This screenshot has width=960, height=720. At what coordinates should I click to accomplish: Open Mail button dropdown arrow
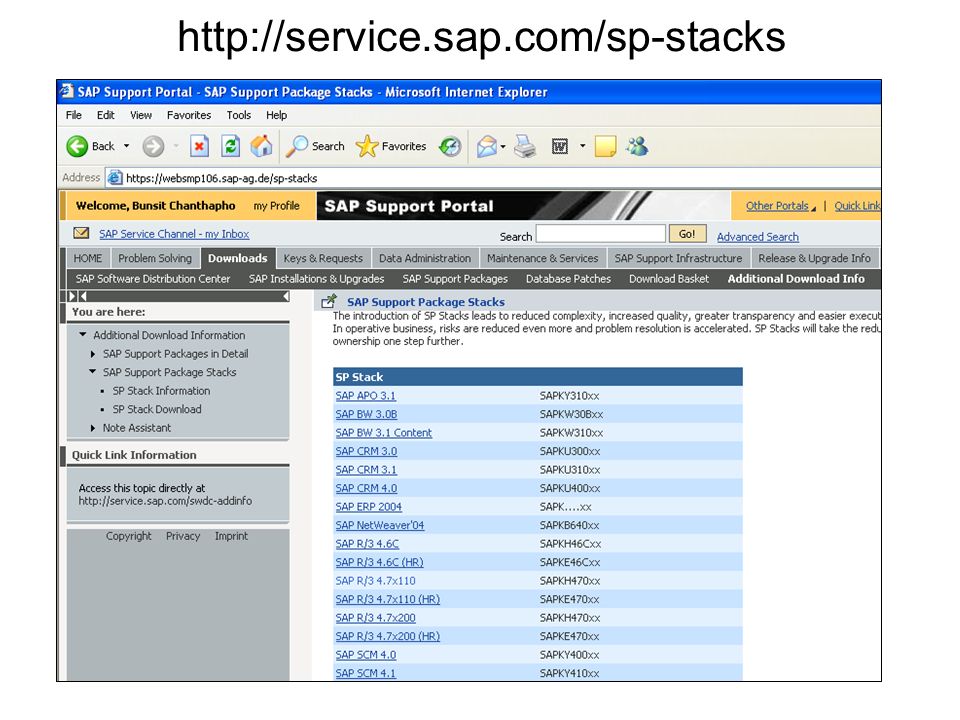click(x=503, y=146)
